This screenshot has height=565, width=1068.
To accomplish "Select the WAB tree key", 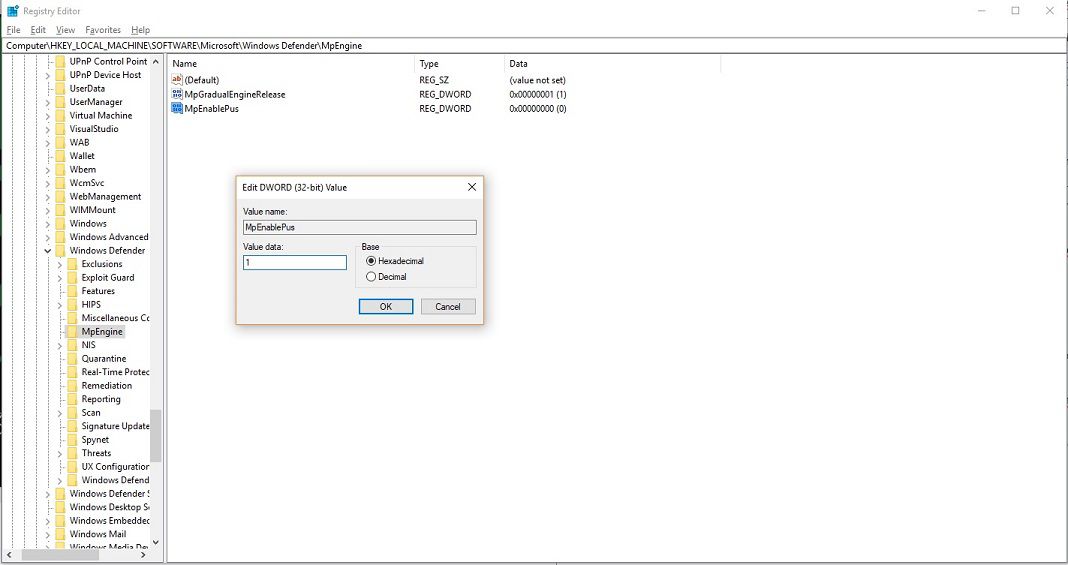I will [79, 142].
